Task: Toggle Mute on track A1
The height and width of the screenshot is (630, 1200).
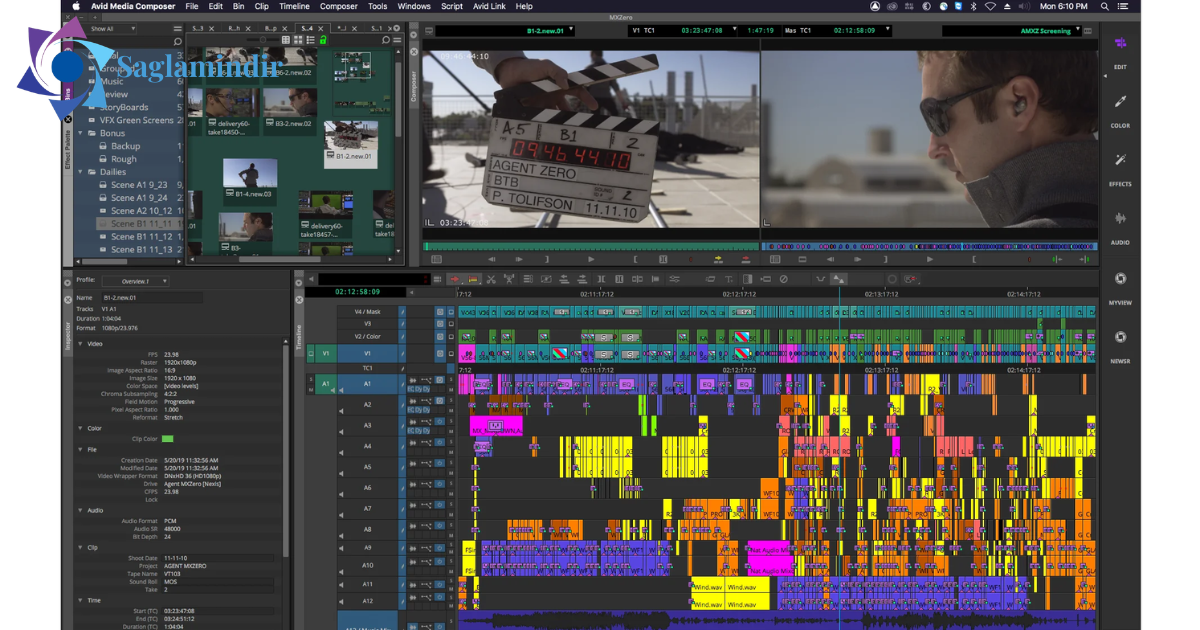Action: 451,389
